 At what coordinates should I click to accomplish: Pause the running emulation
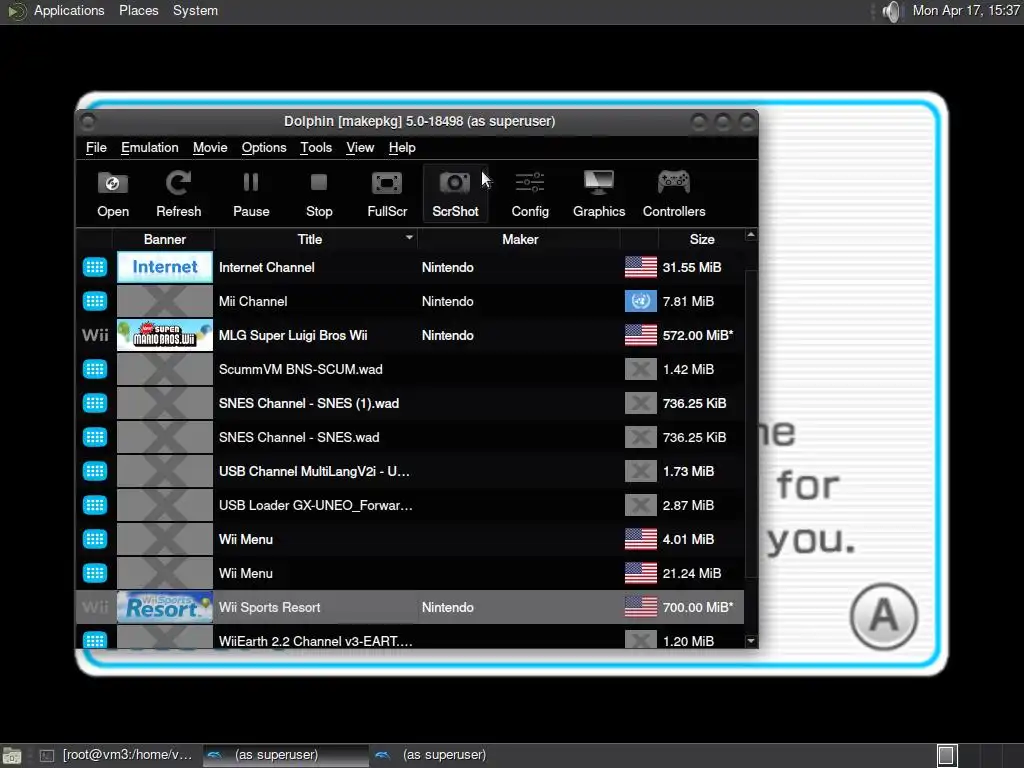click(251, 194)
